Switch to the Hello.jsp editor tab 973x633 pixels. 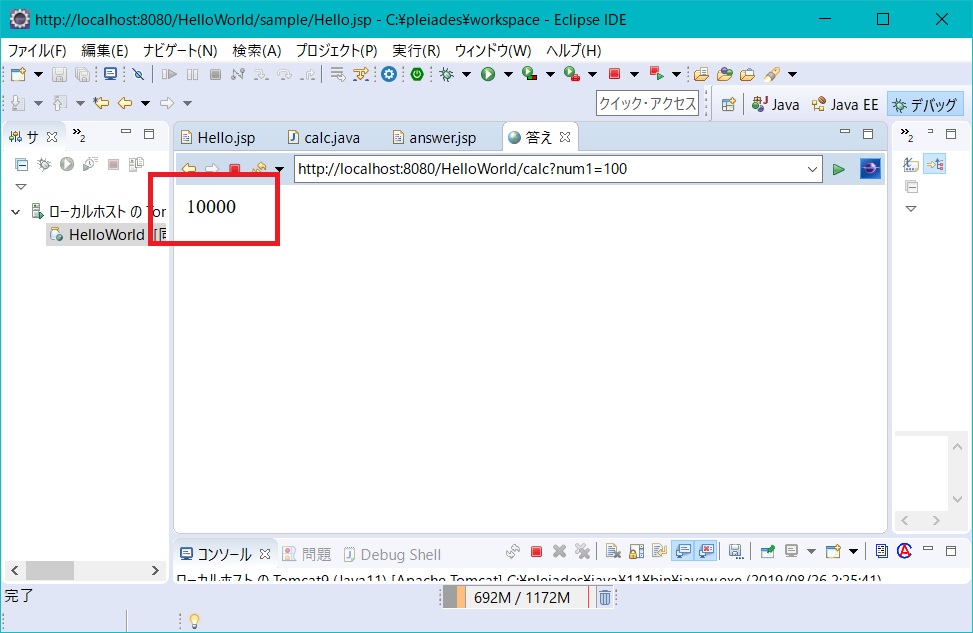point(218,138)
